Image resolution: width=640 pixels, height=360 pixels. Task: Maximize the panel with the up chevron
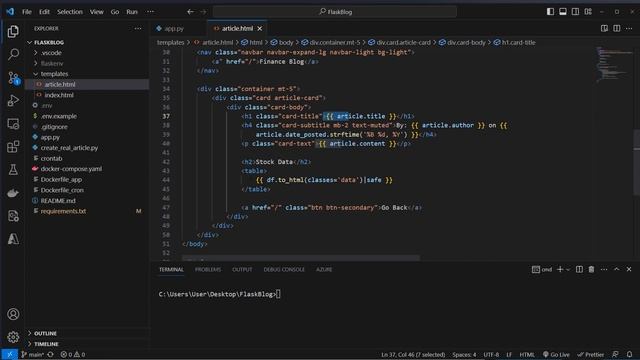[x=616, y=269]
